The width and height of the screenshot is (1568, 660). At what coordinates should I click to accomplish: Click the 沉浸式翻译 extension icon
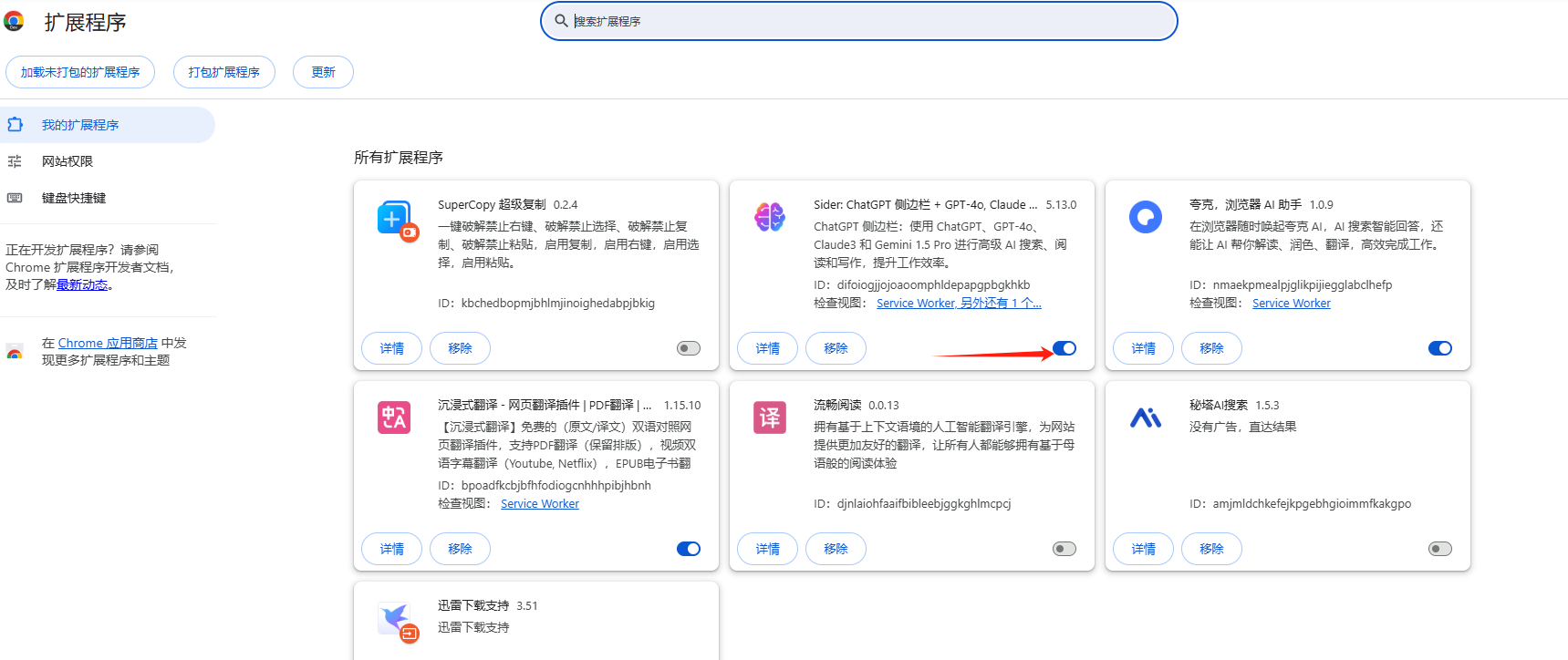coord(394,418)
